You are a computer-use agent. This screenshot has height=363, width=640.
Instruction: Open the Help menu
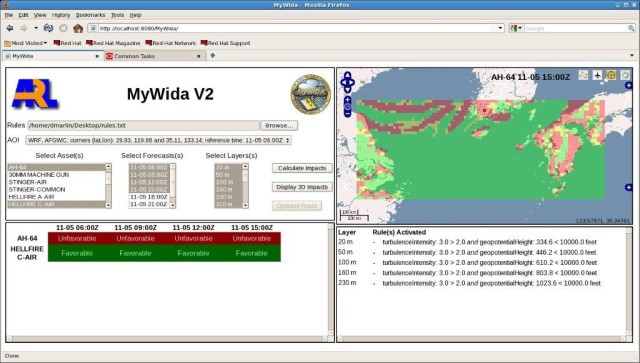pos(136,15)
